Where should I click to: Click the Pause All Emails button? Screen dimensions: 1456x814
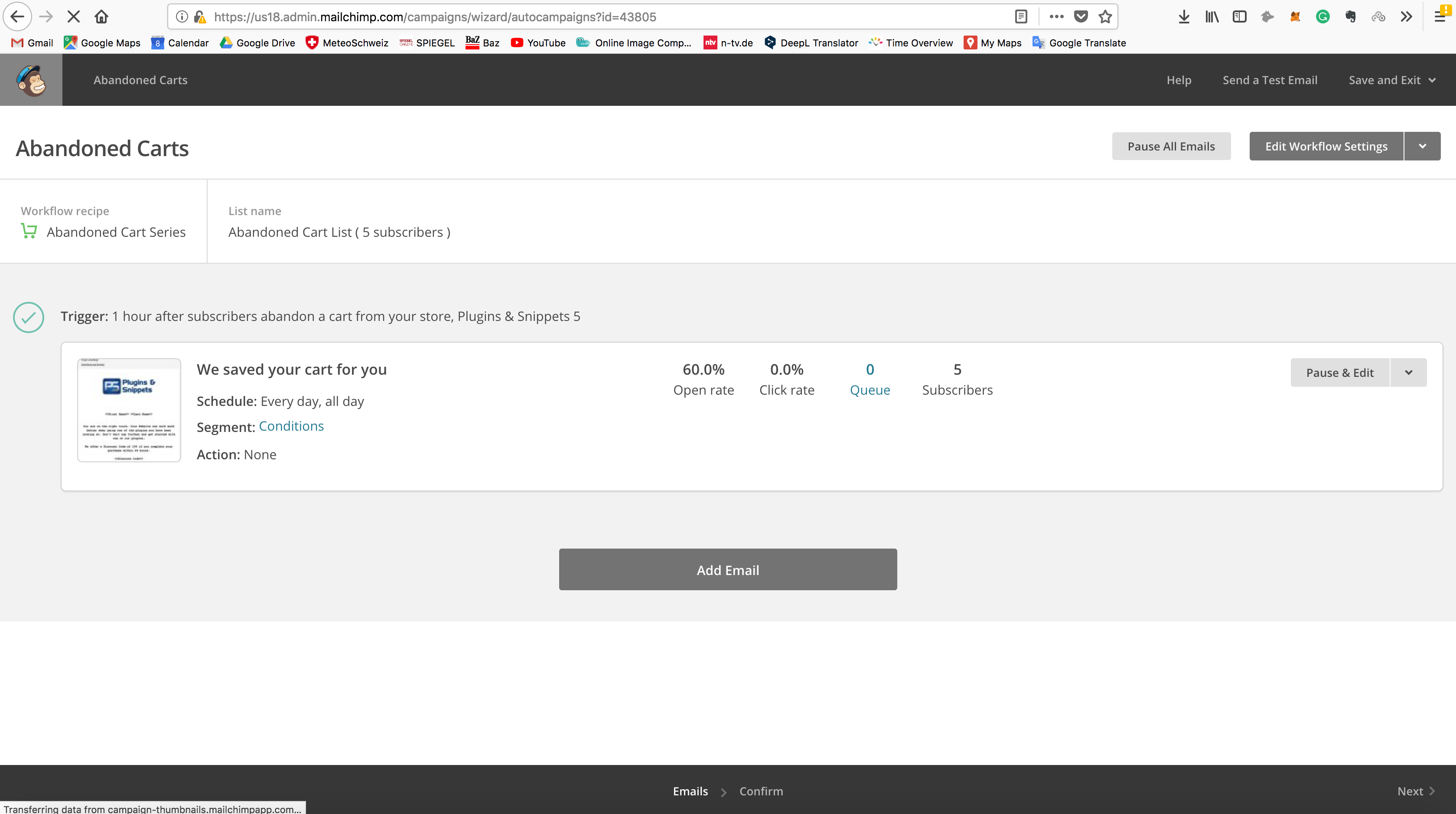click(1171, 146)
